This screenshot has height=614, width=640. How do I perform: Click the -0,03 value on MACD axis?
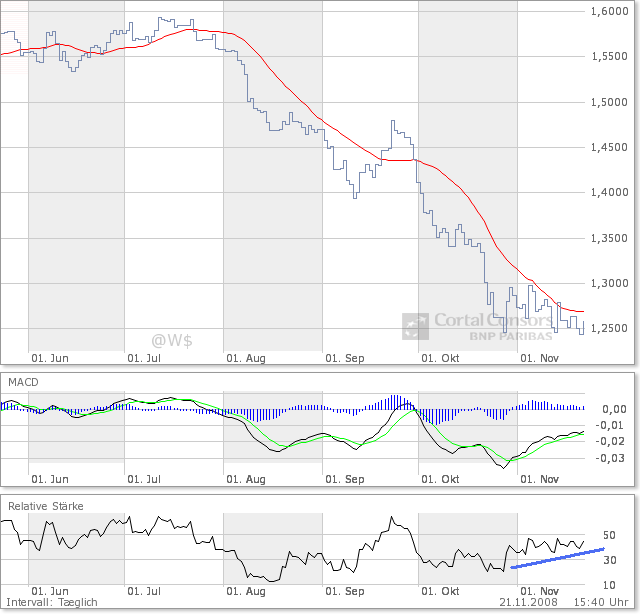click(x=611, y=458)
